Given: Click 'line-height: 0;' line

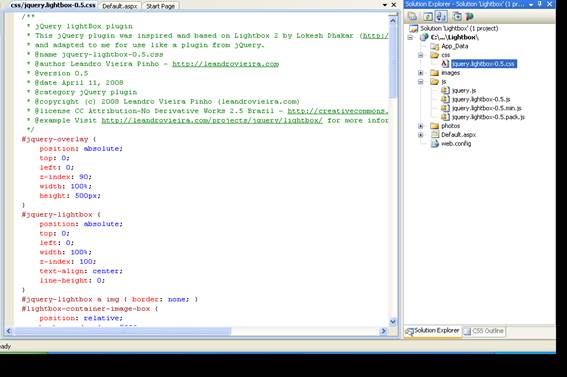Looking at the screenshot, I should coord(72,280).
